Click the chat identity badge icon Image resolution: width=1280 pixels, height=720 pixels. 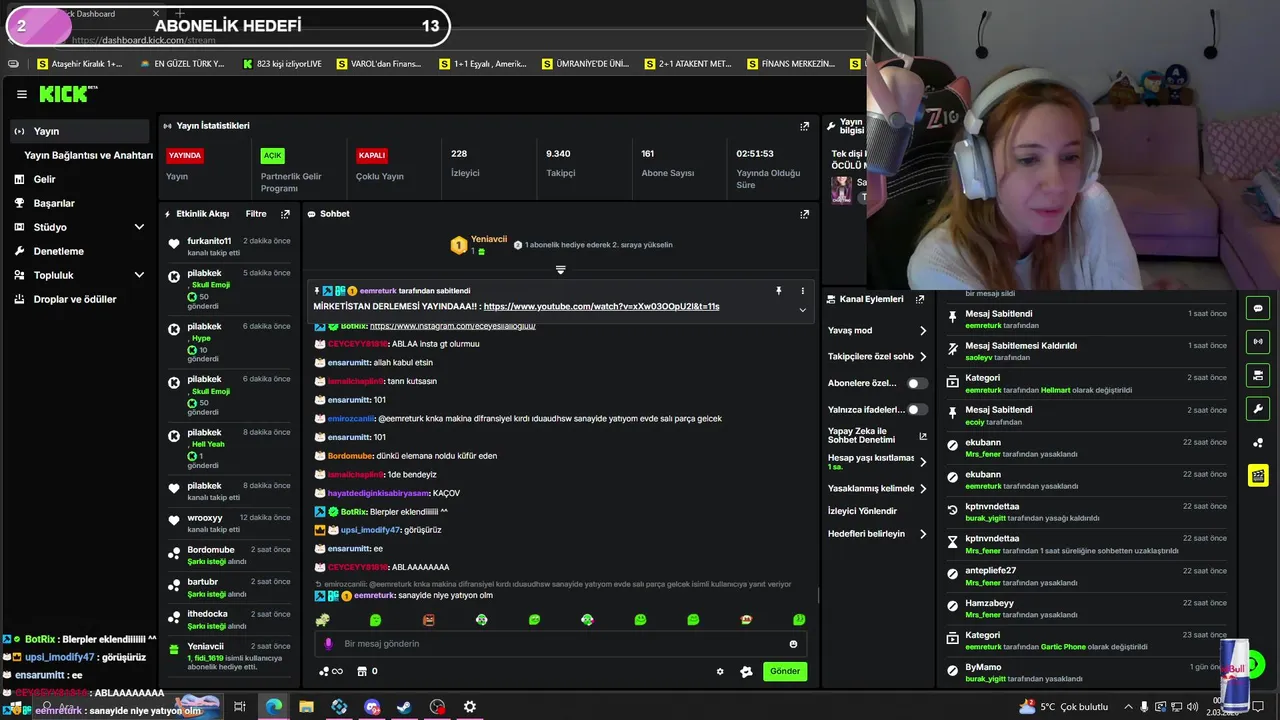coord(746,671)
